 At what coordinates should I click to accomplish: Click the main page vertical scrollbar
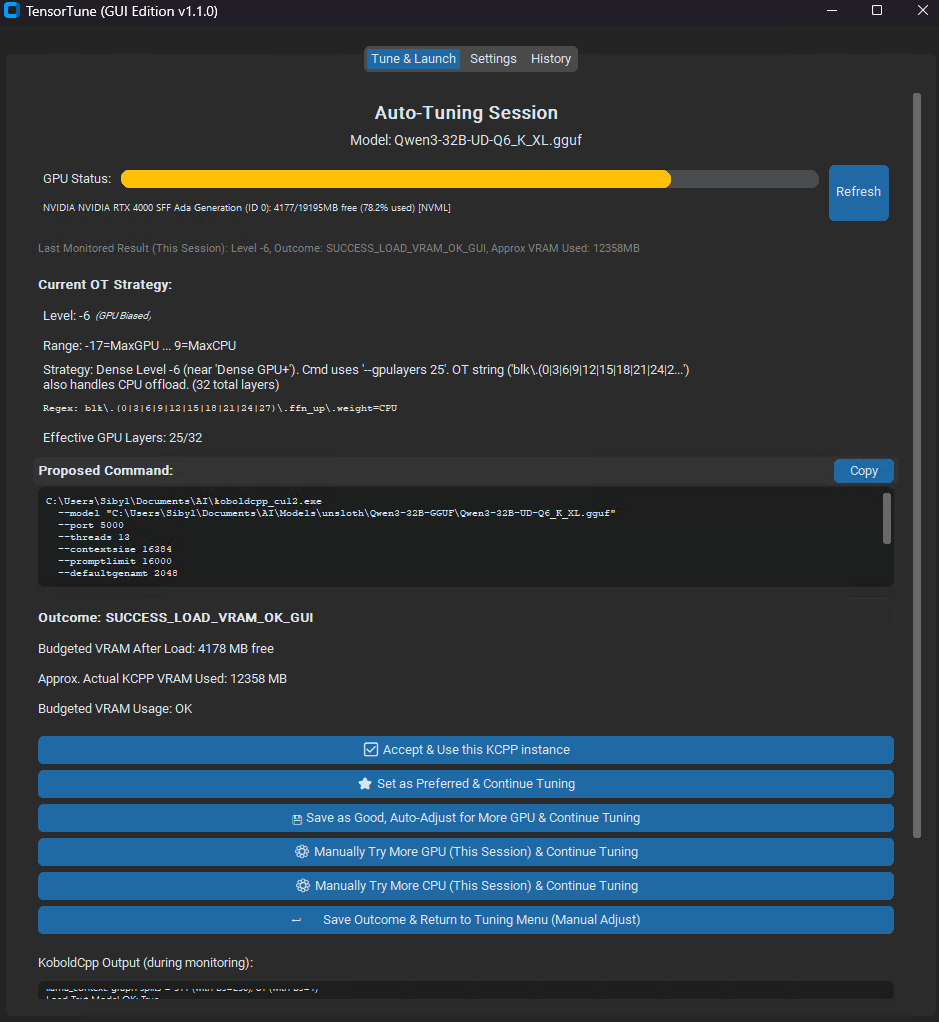tap(917, 465)
